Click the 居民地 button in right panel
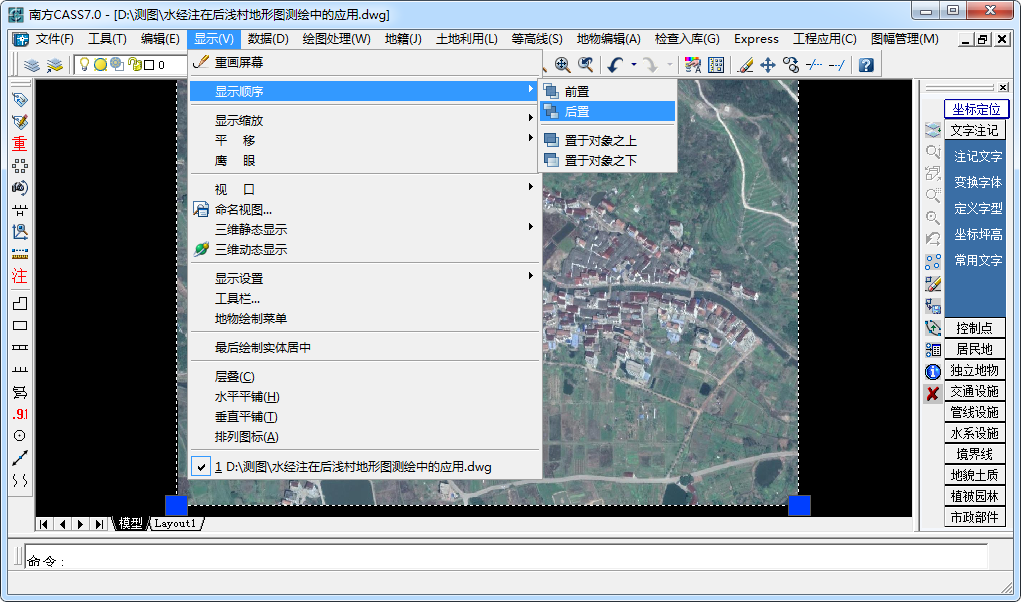This screenshot has height=602, width=1021. (x=974, y=349)
